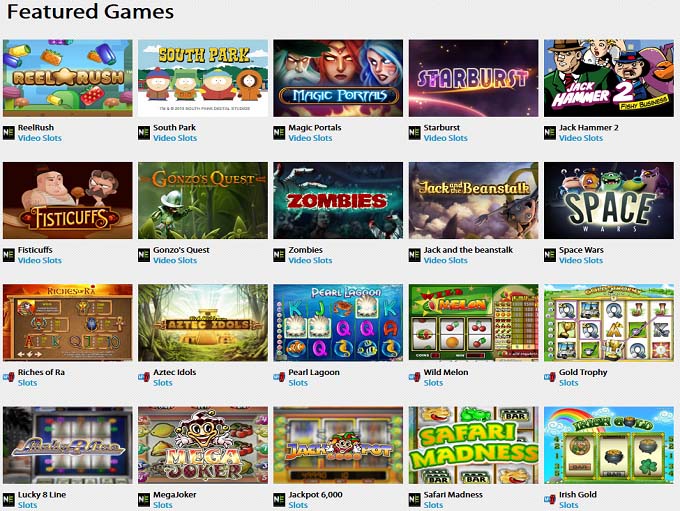Click the Slots link under Pearl Lagoon

tap(298, 383)
